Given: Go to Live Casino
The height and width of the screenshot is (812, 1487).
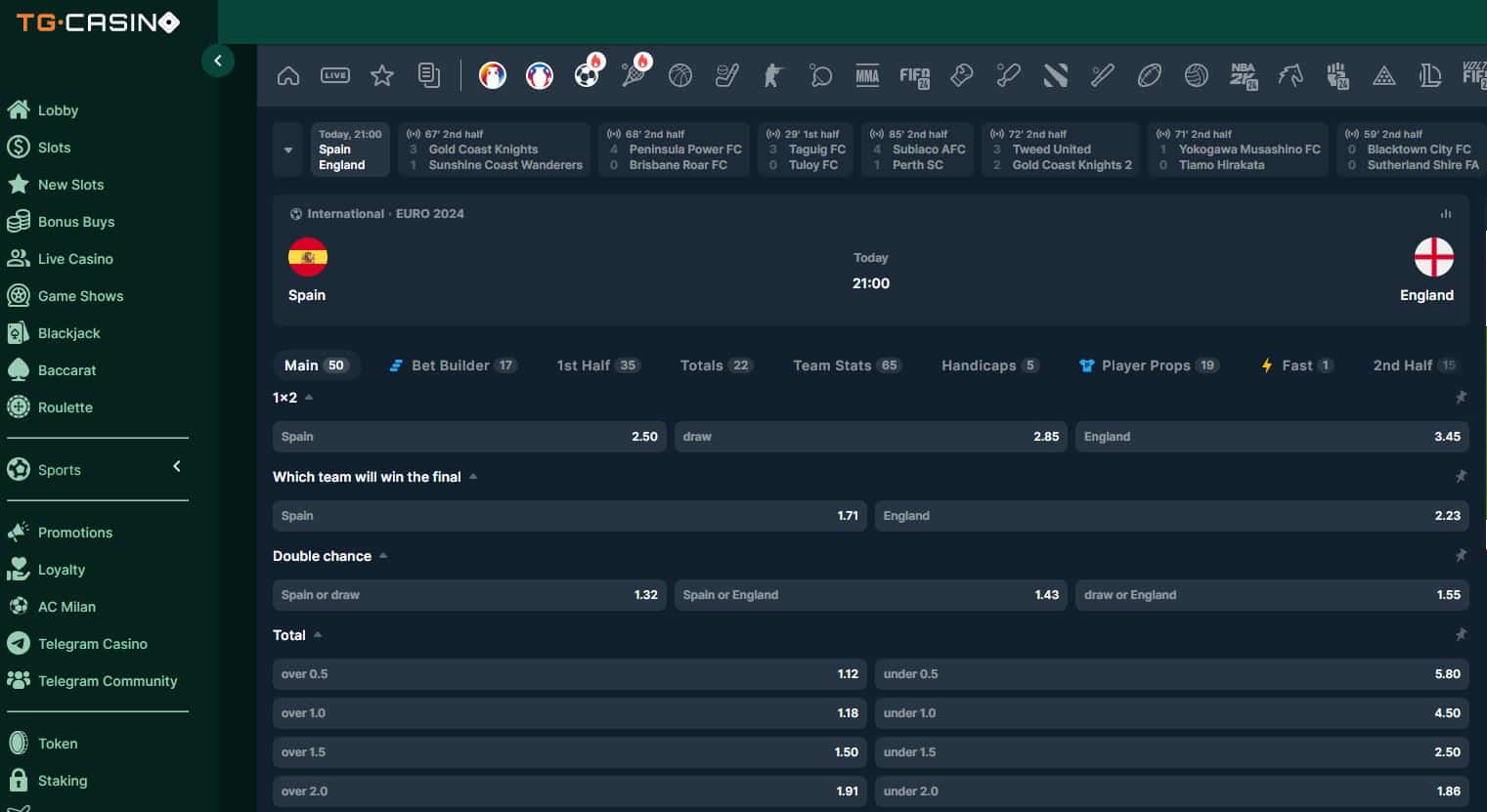Looking at the screenshot, I should [x=59, y=259].
